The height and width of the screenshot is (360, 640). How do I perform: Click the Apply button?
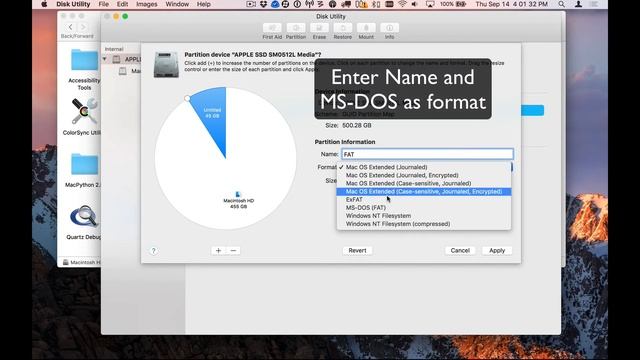click(x=497, y=251)
